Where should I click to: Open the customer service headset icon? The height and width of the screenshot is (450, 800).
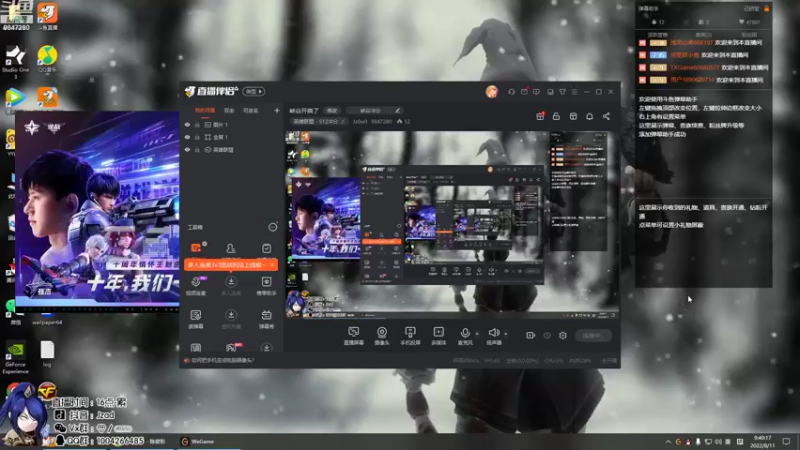511,92
